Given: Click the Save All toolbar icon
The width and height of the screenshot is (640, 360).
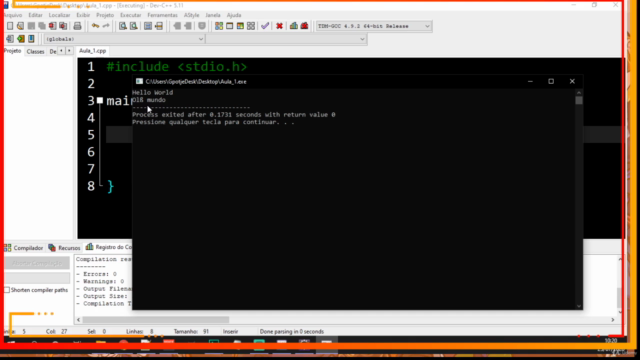Looking at the screenshot, I should coord(42,26).
